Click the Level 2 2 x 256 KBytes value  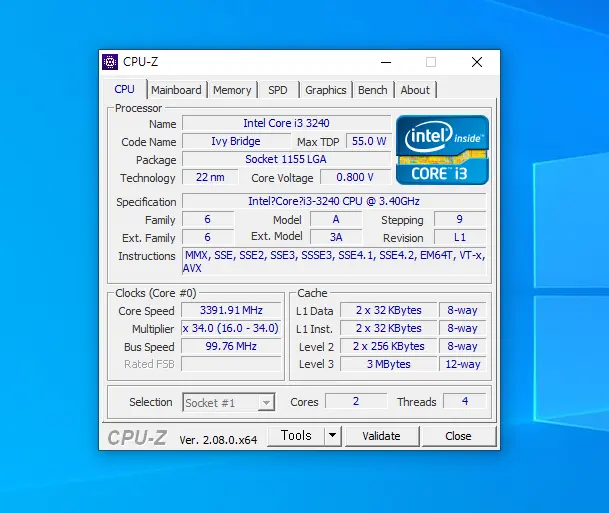[x=389, y=346]
